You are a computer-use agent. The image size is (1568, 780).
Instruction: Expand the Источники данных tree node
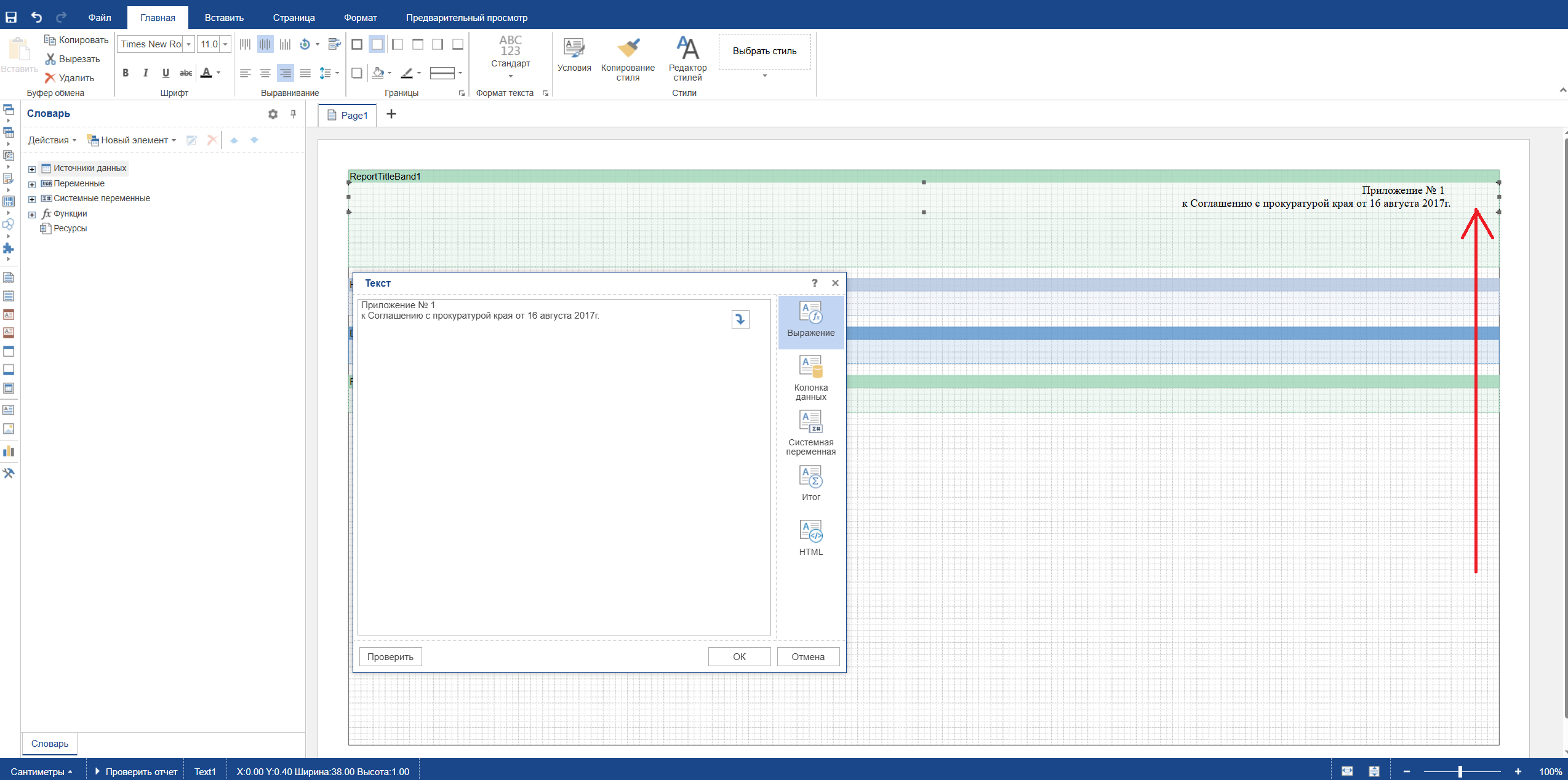click(32, 169)
